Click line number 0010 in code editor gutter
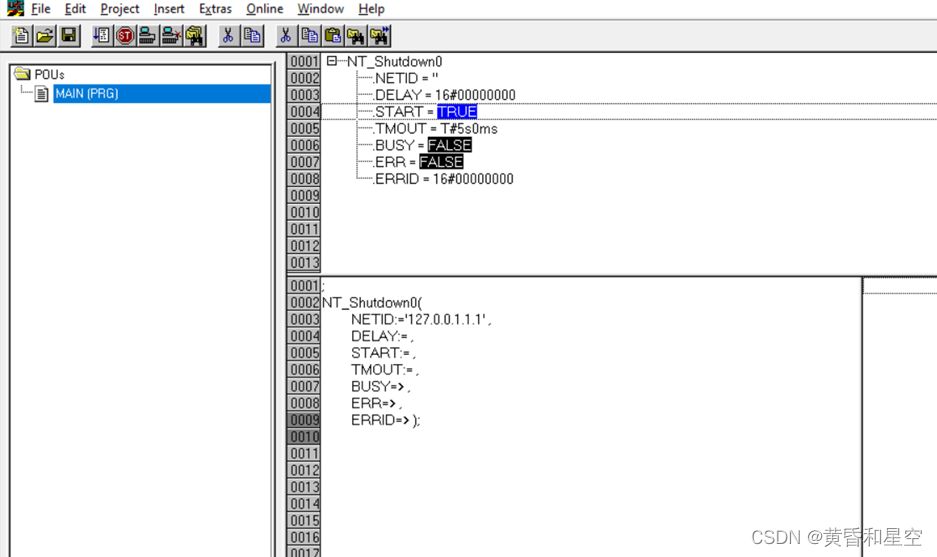937x557 pixels. [x=305, y=437]
